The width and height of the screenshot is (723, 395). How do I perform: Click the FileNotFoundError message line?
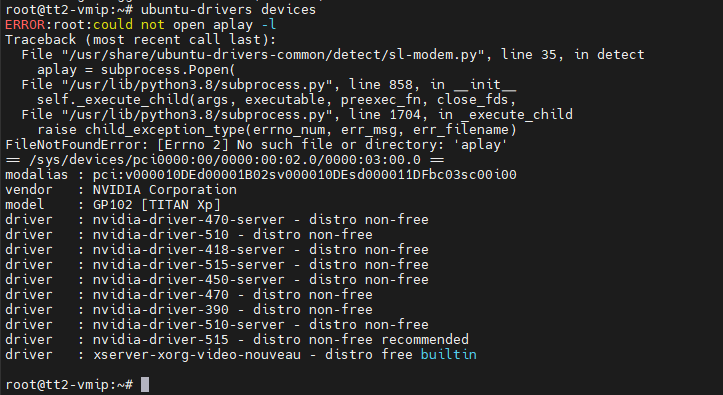pos(256,145)
